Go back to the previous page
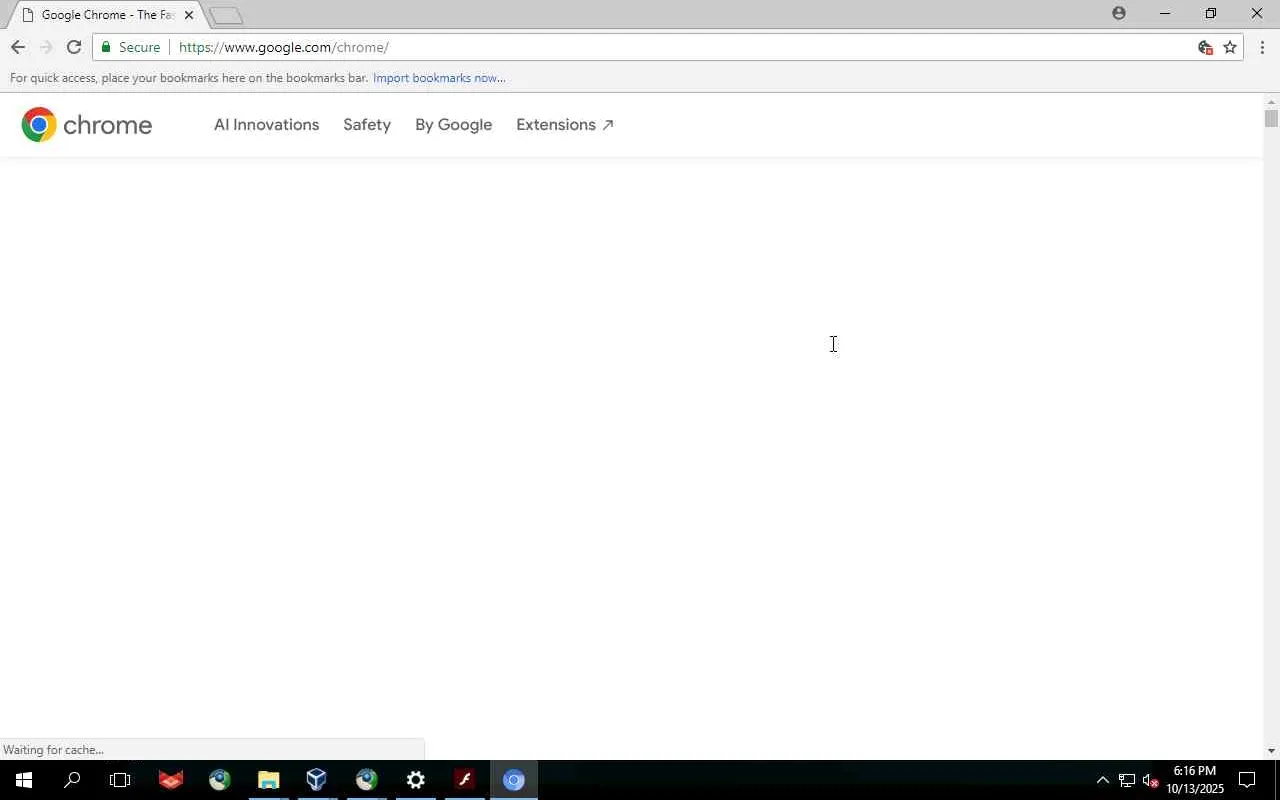 click(18, 47)
